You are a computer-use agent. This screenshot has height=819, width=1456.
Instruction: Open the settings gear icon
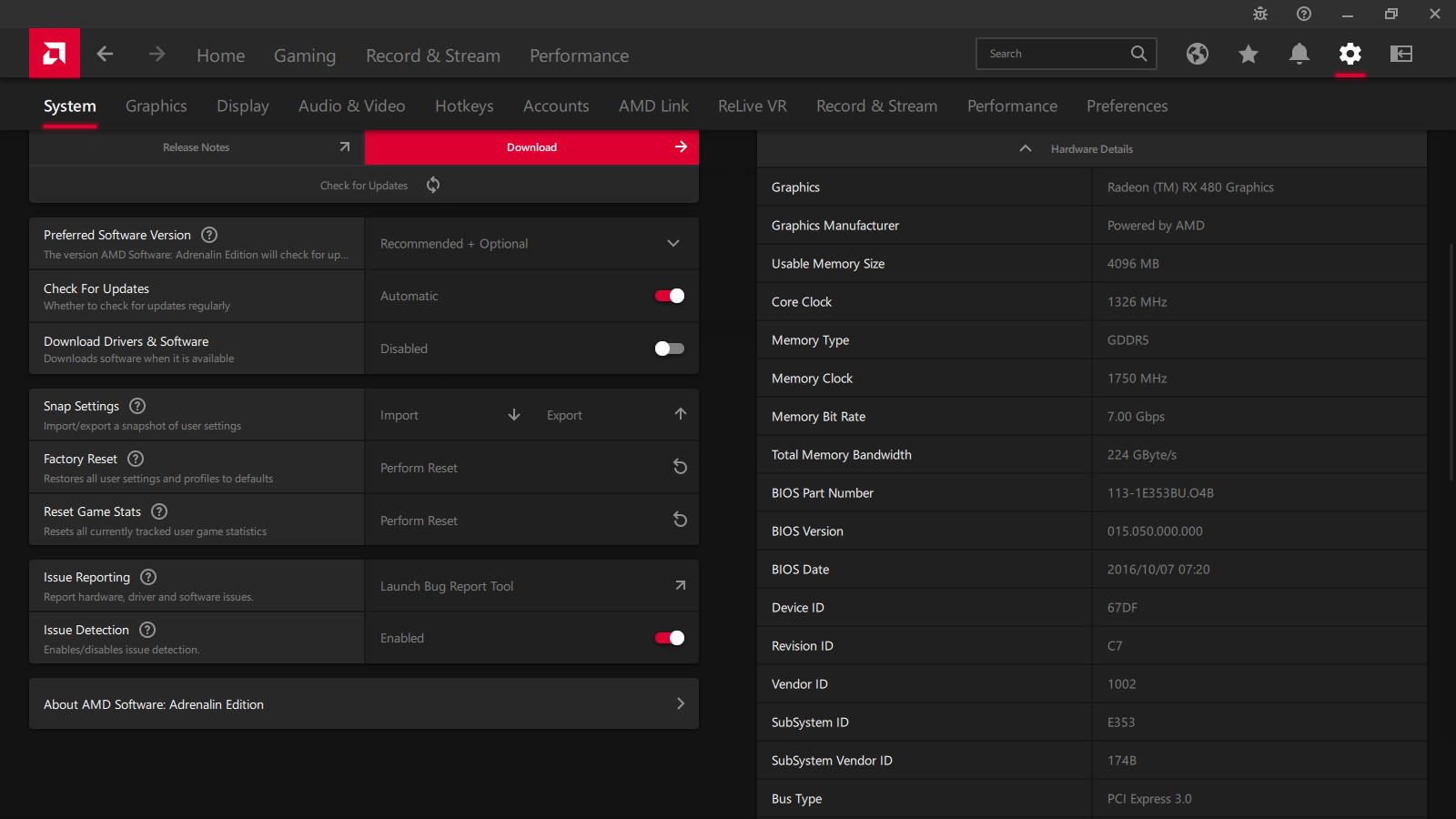point(1350,54)
